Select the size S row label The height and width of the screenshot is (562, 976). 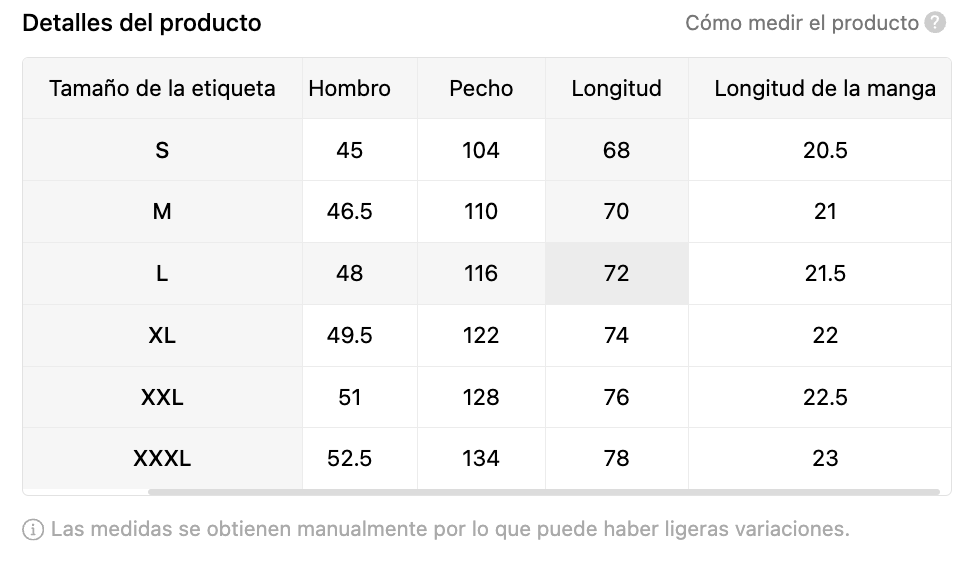pyautogui.click(x=162, y=150)
